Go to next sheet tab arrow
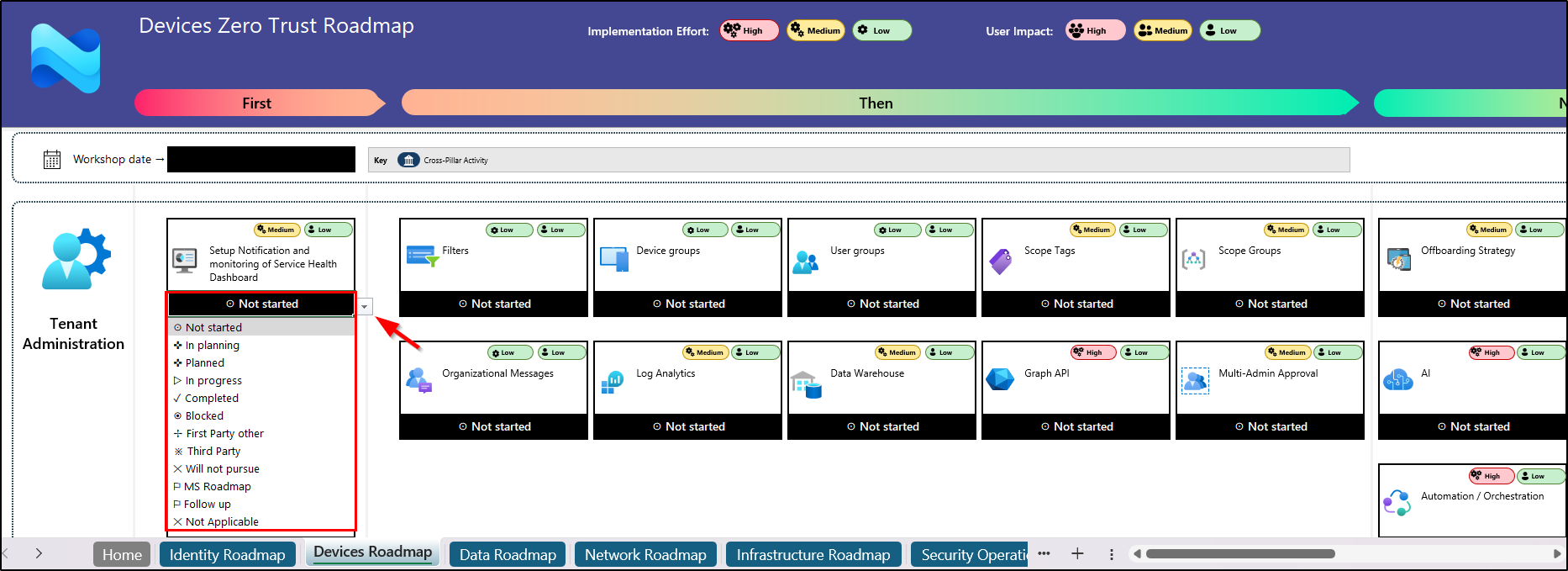 click(39, 553)
